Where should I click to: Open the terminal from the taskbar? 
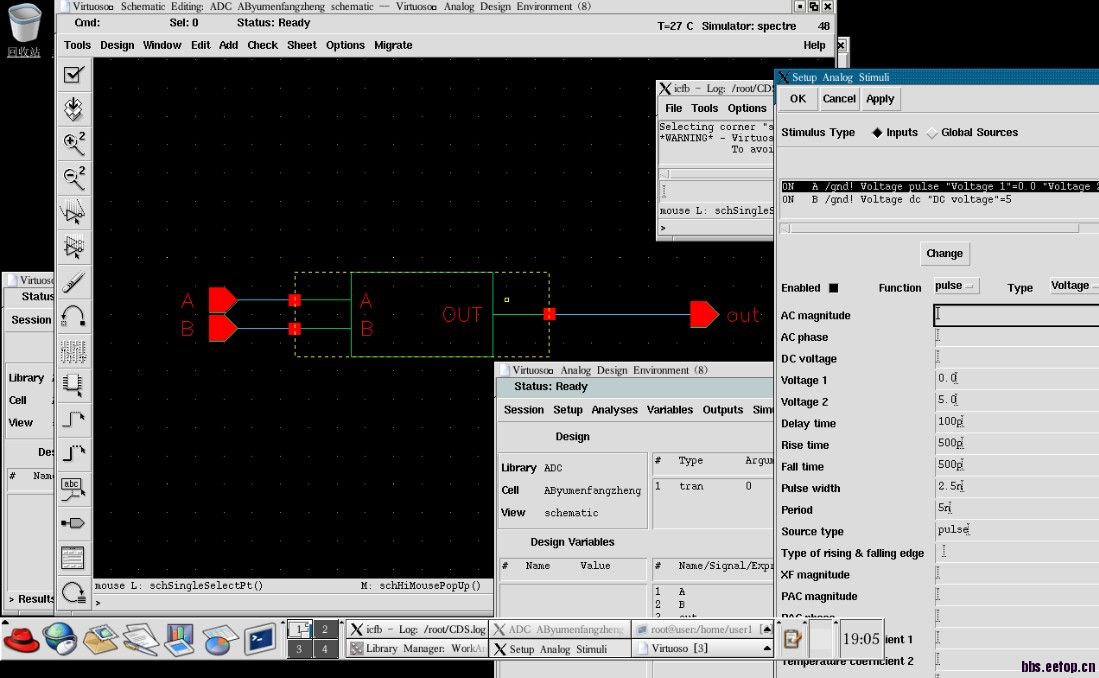pyautogui.click(x=261, y=637)
